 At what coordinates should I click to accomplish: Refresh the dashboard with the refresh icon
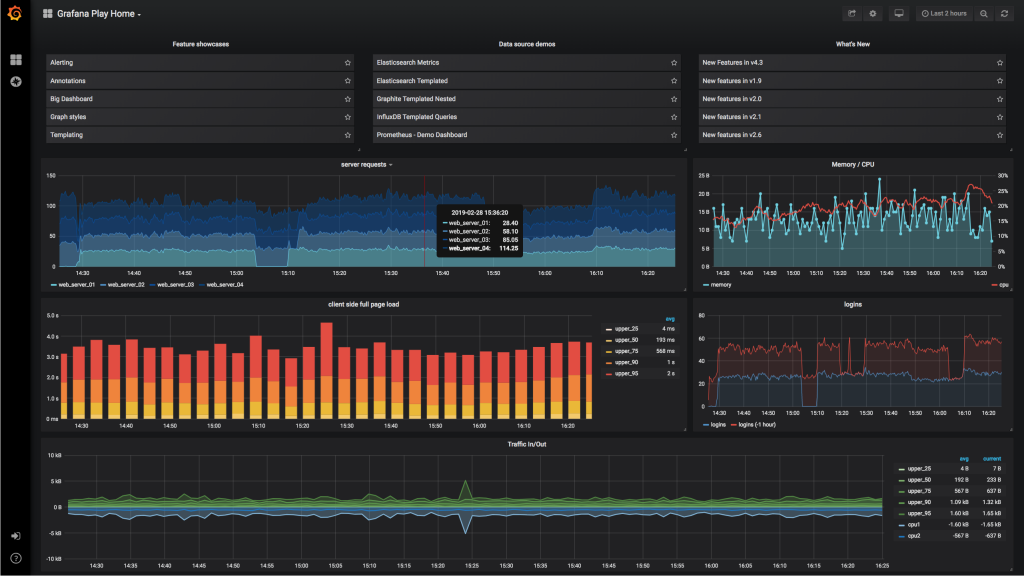(1003, 14)
